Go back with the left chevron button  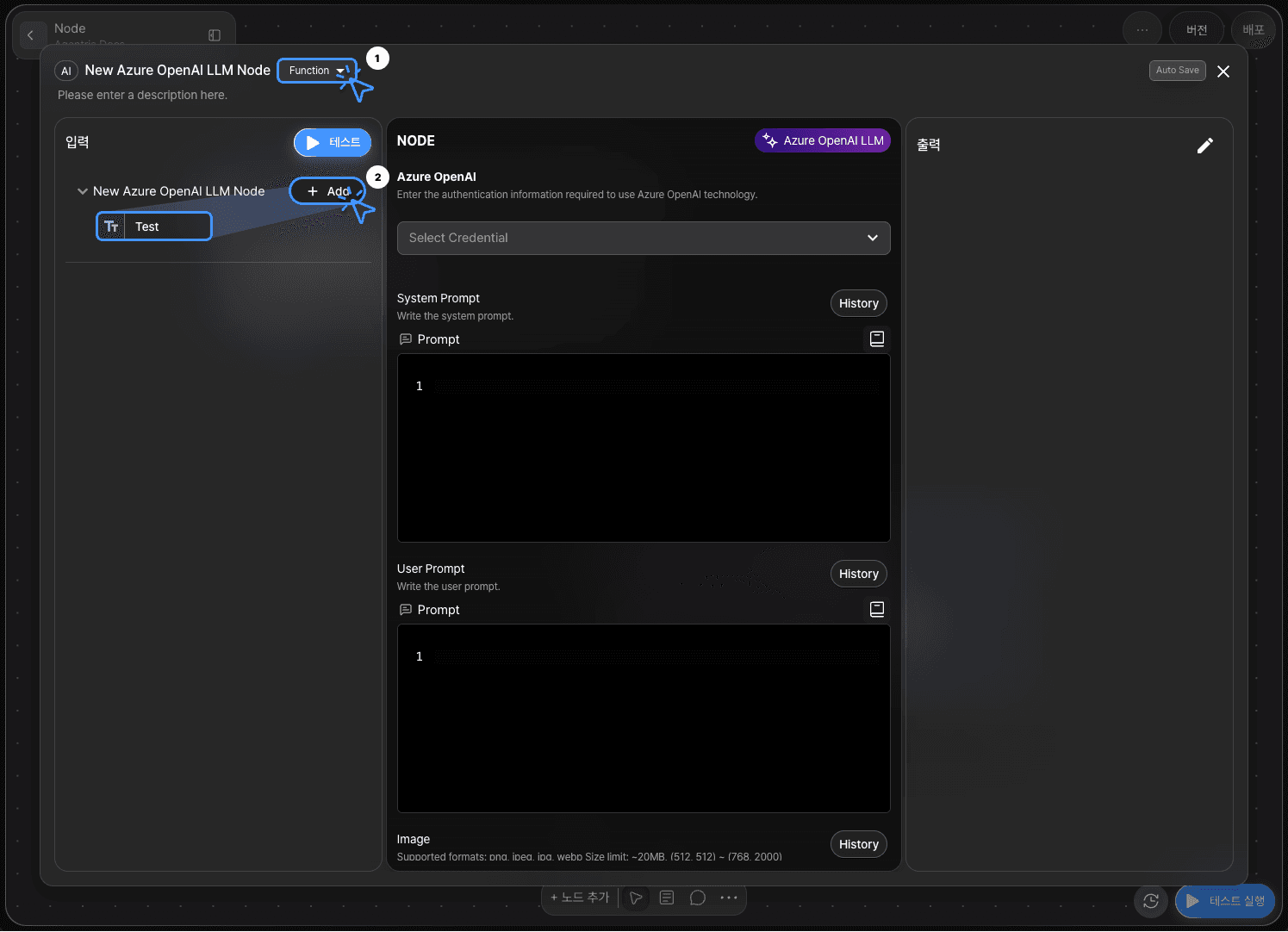tap(31, 35)
